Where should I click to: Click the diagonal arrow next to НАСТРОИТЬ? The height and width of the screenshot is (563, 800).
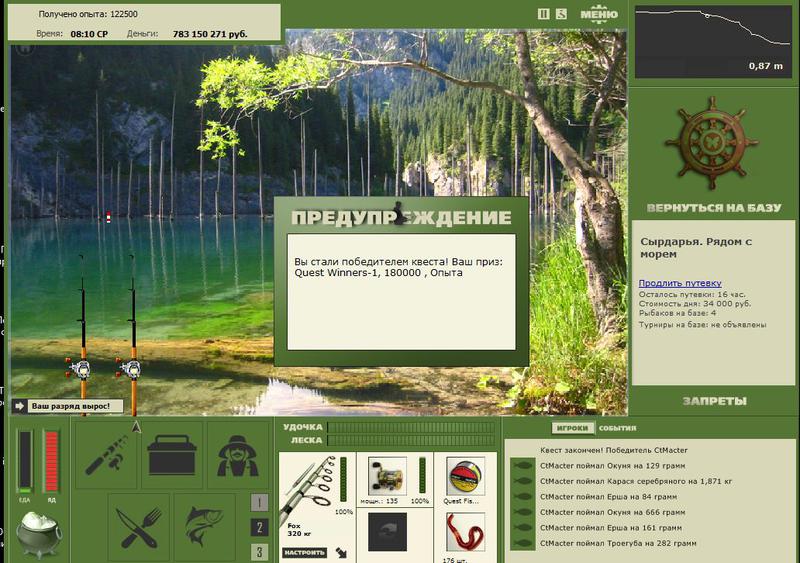[x=341, y=553]
